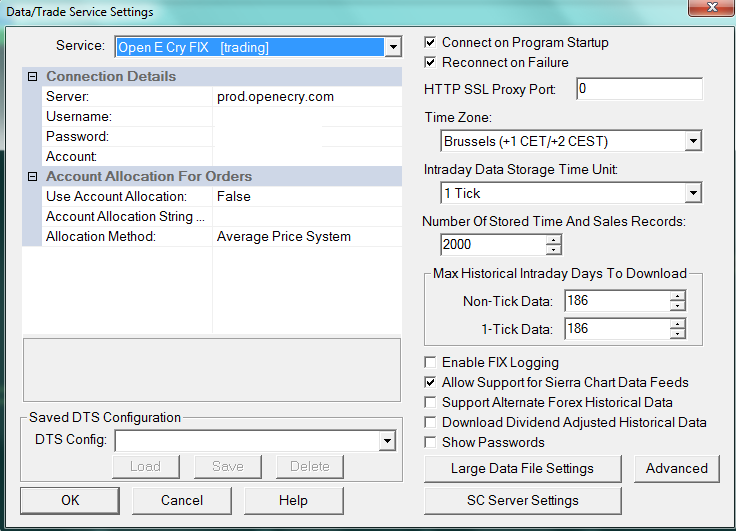The height and width of the screenshot is (531, 736).
Task: Click the OK button
Action: [x=70, y=500]
